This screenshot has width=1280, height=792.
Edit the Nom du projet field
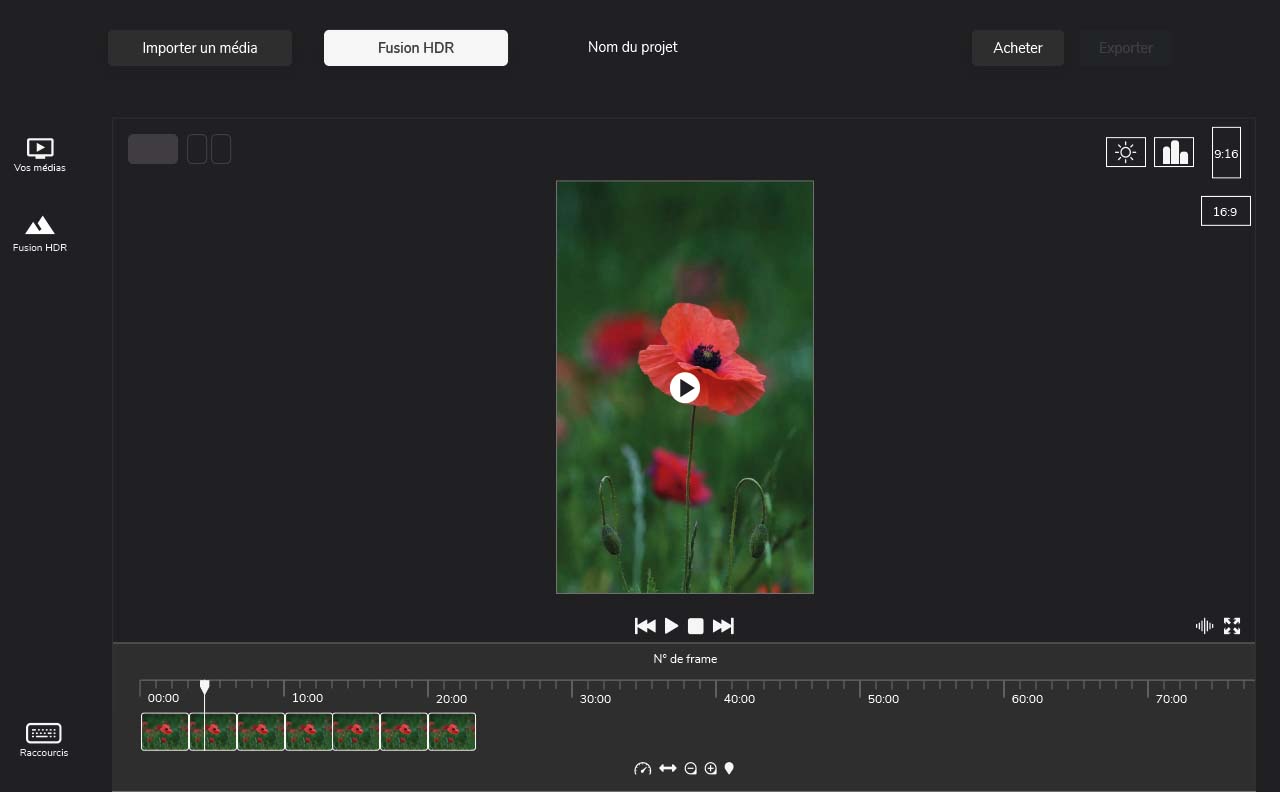(x=633, y=47)
